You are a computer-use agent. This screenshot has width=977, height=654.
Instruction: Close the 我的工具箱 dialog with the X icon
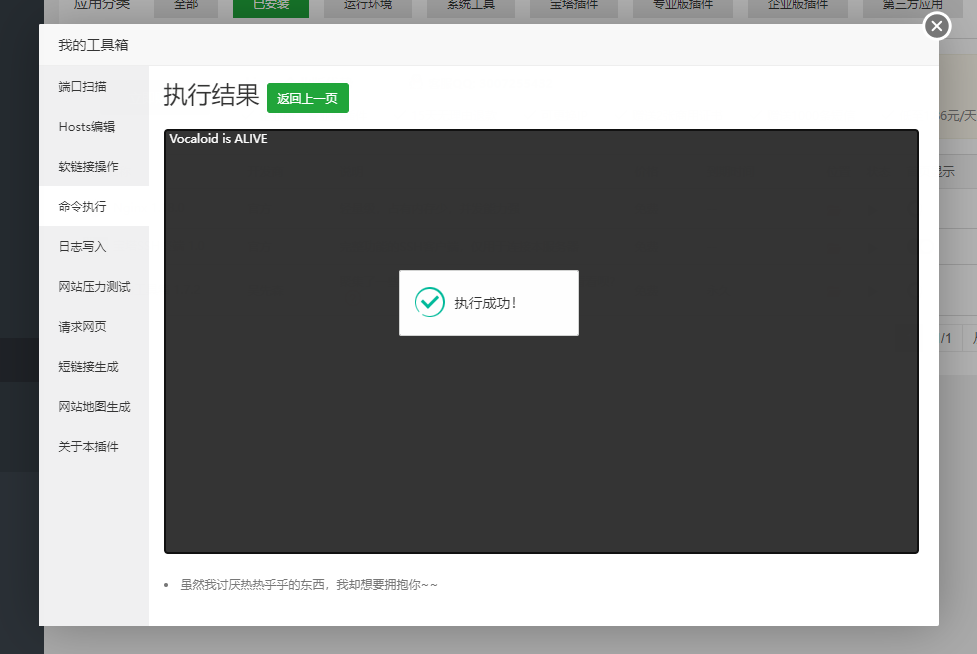coord(936,26)
